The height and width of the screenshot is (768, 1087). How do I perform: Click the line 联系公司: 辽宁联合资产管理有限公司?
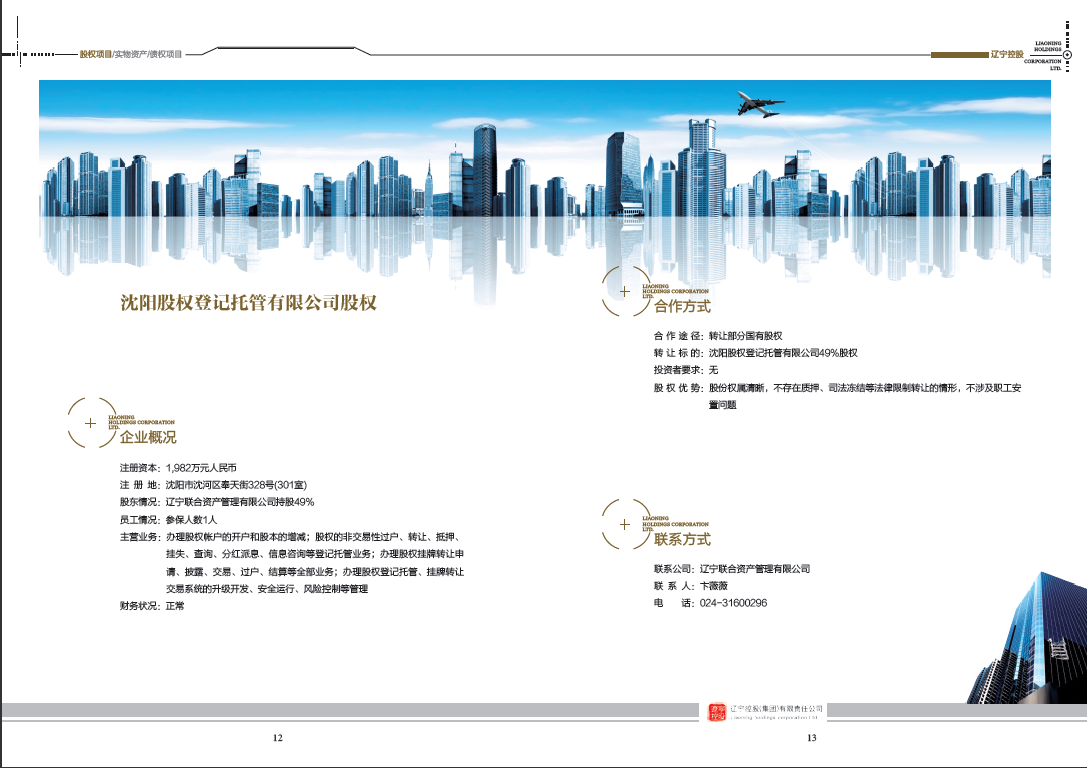[x=732, y=568]
